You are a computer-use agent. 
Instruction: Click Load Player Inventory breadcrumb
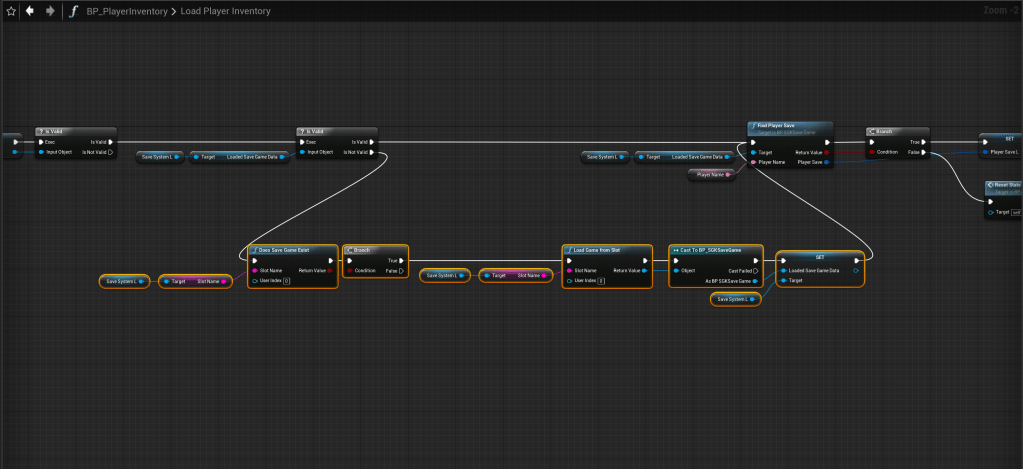[225, 11]
